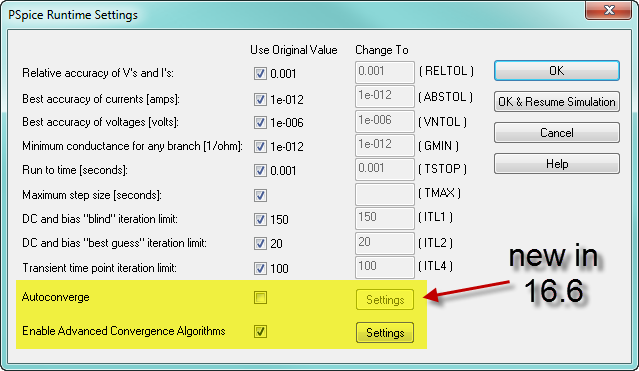The width and height of the screenshot is (639, 371).
Task: Click "DC and bias "blind" iteration limit:" label
Action: click(100, 219)
